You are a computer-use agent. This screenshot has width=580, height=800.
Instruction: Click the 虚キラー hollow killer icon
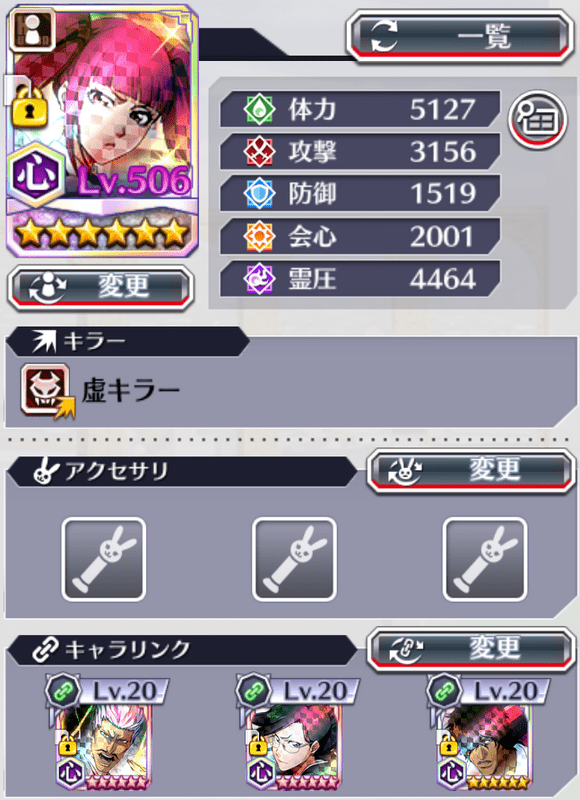click(x=47, y=390)
